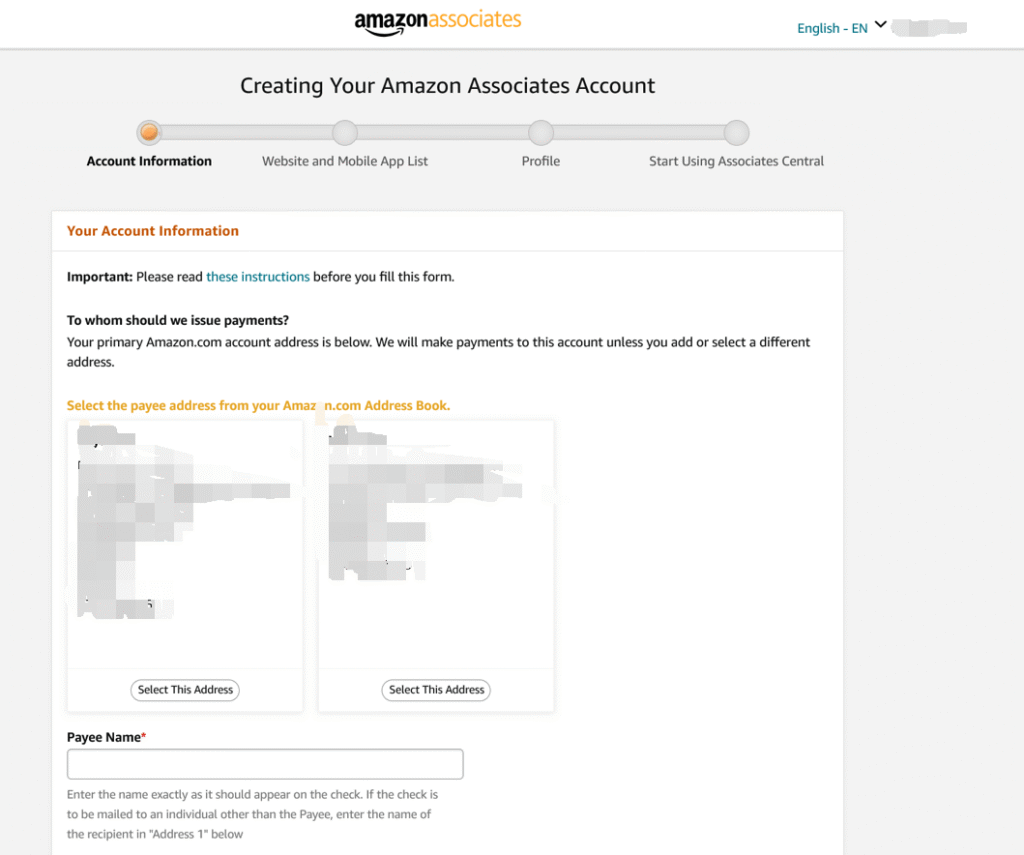1024x855 pixels.
Task: Click the left blurred address card
Action: click(x=185, y=540)
